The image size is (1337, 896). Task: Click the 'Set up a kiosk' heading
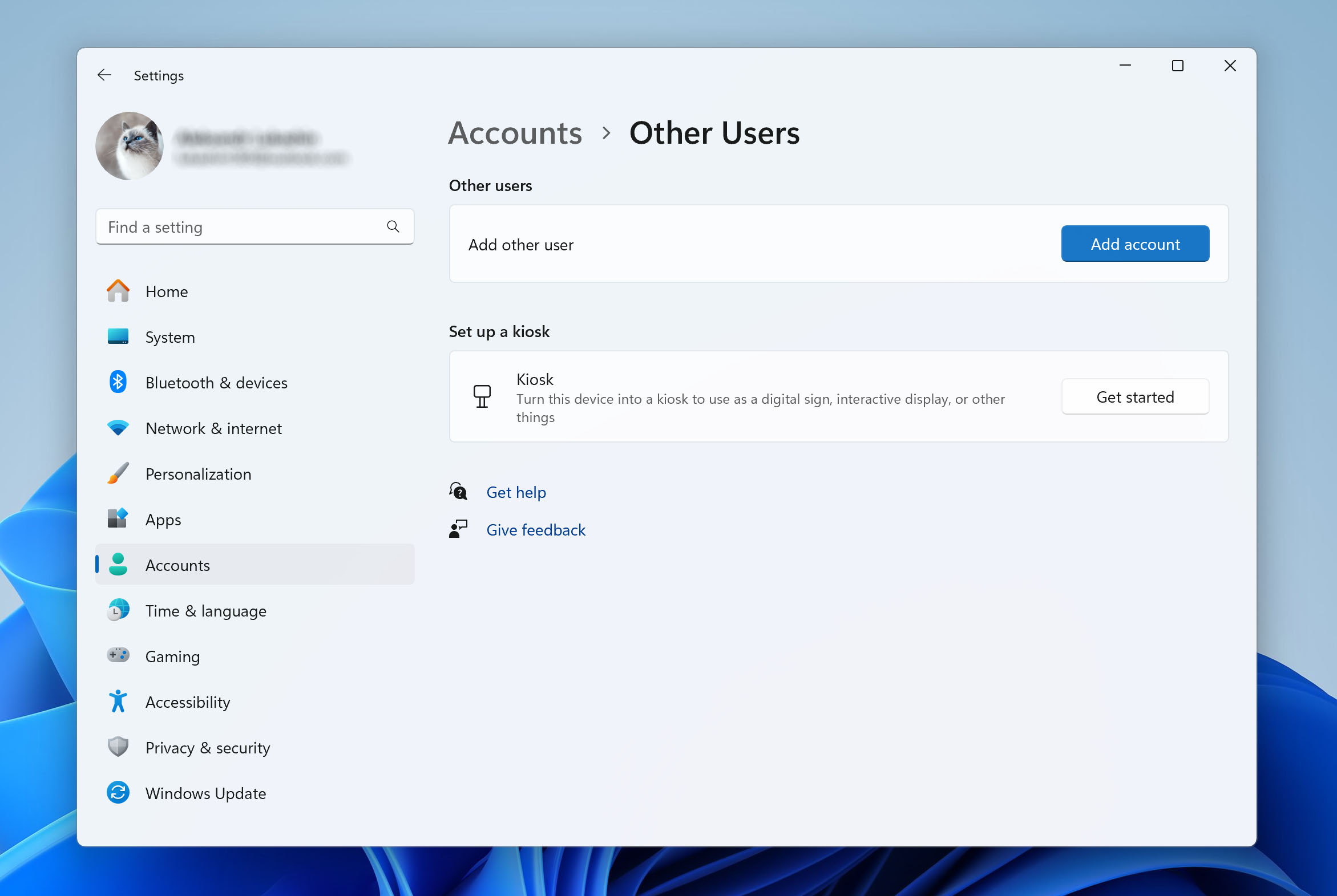pos(499,331)
